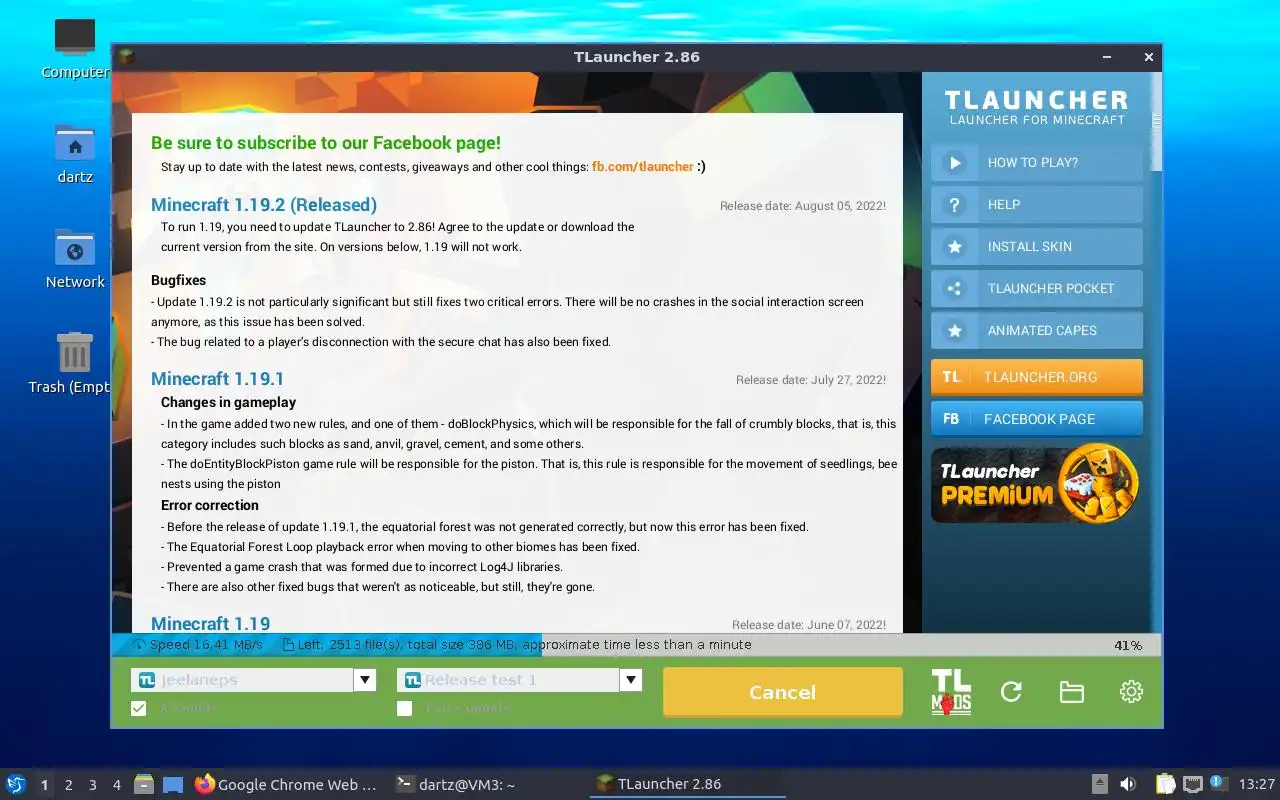Image resolution: width=1280 pixels, height=800 pixels.
Task: Switch to workspace 3
Action: pos(93,785)
